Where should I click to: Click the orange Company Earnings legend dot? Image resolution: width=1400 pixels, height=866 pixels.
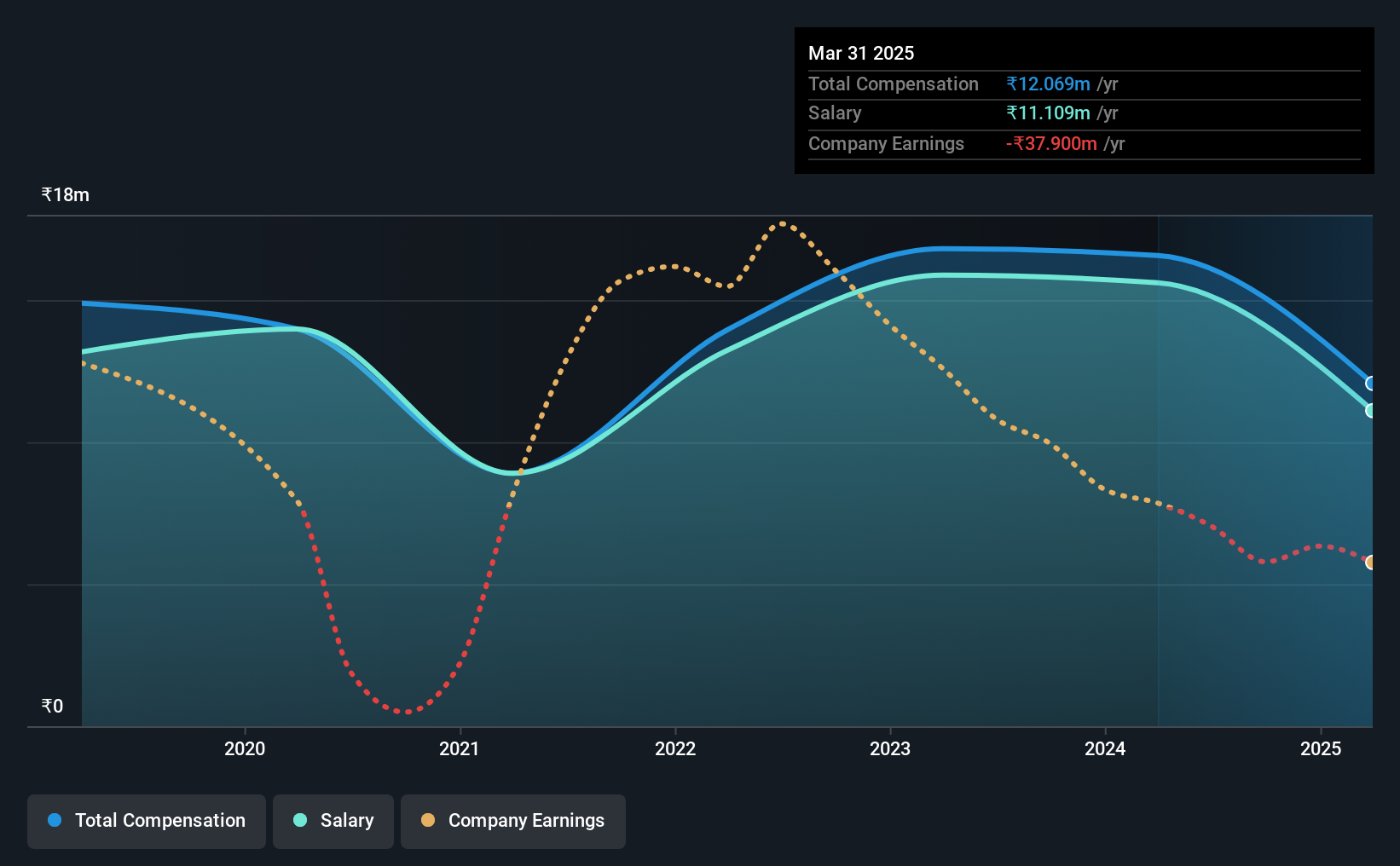[x=428, y=820]
